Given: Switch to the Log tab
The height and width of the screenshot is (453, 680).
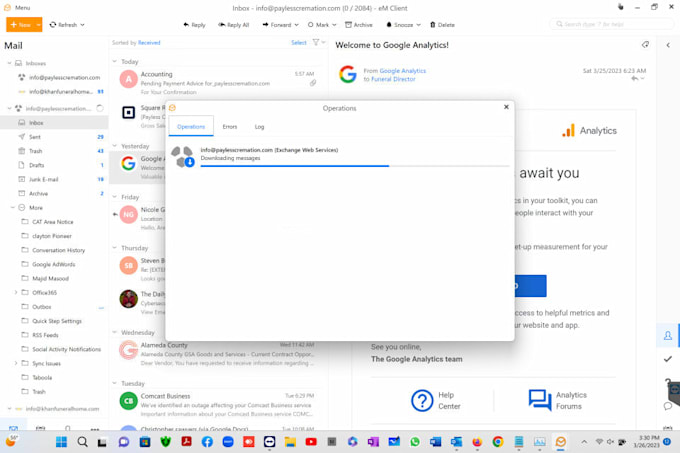Looking at the screenshot, I should (259, 127).
